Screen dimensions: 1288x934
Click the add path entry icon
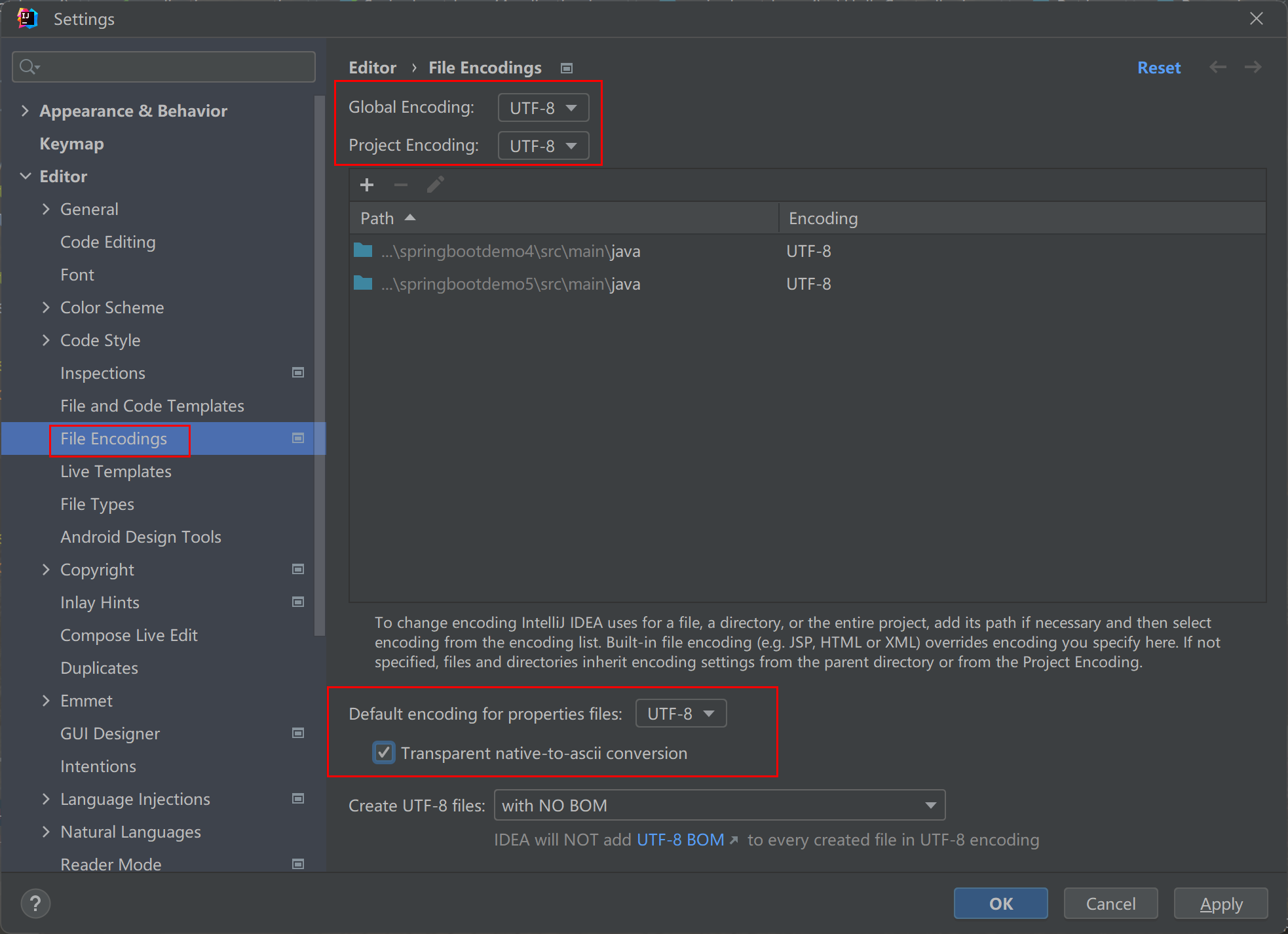[x=367, y=184]
